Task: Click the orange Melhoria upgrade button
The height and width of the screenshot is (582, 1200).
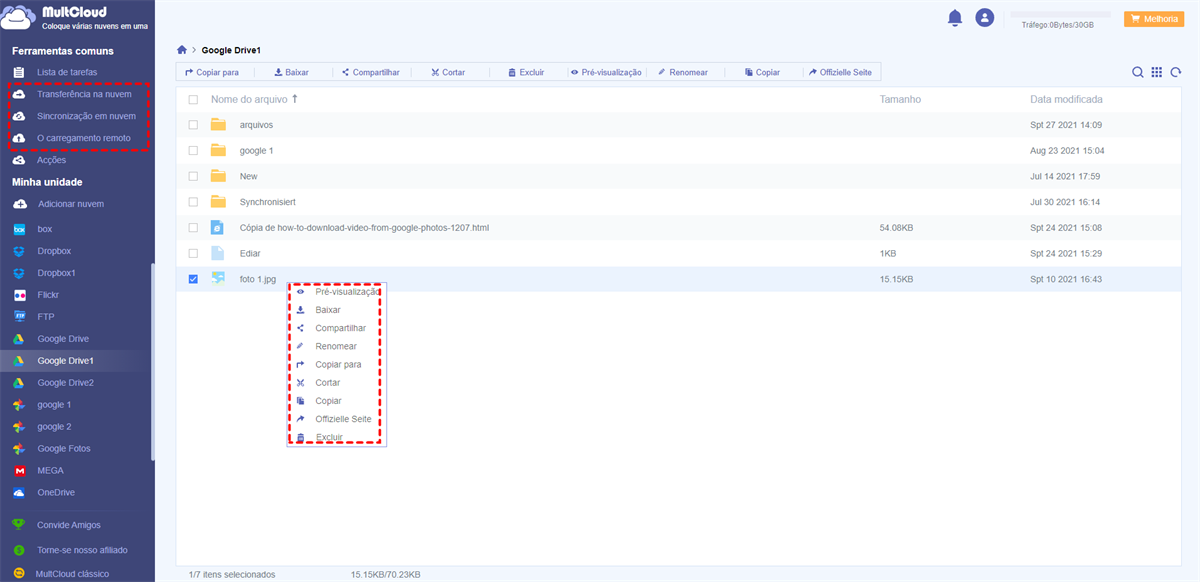Action: coord(1153,18)
